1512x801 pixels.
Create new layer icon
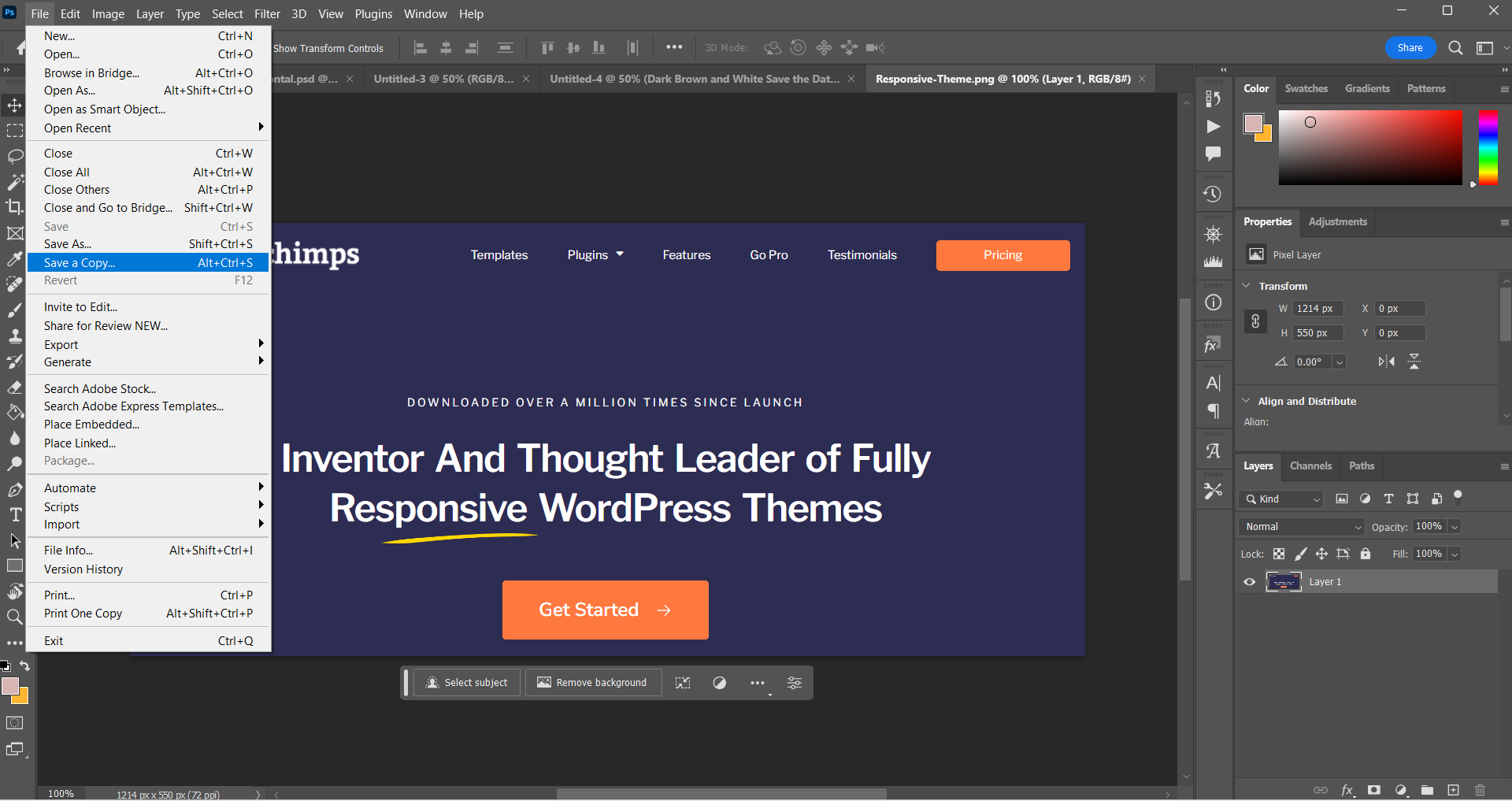(x=1453, y=790)
